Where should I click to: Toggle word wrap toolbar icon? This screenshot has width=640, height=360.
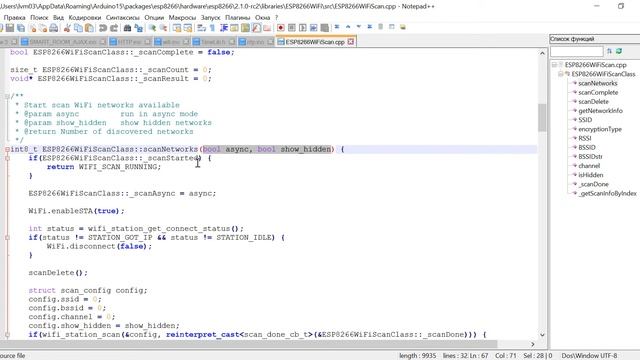(x=202, y=28)
